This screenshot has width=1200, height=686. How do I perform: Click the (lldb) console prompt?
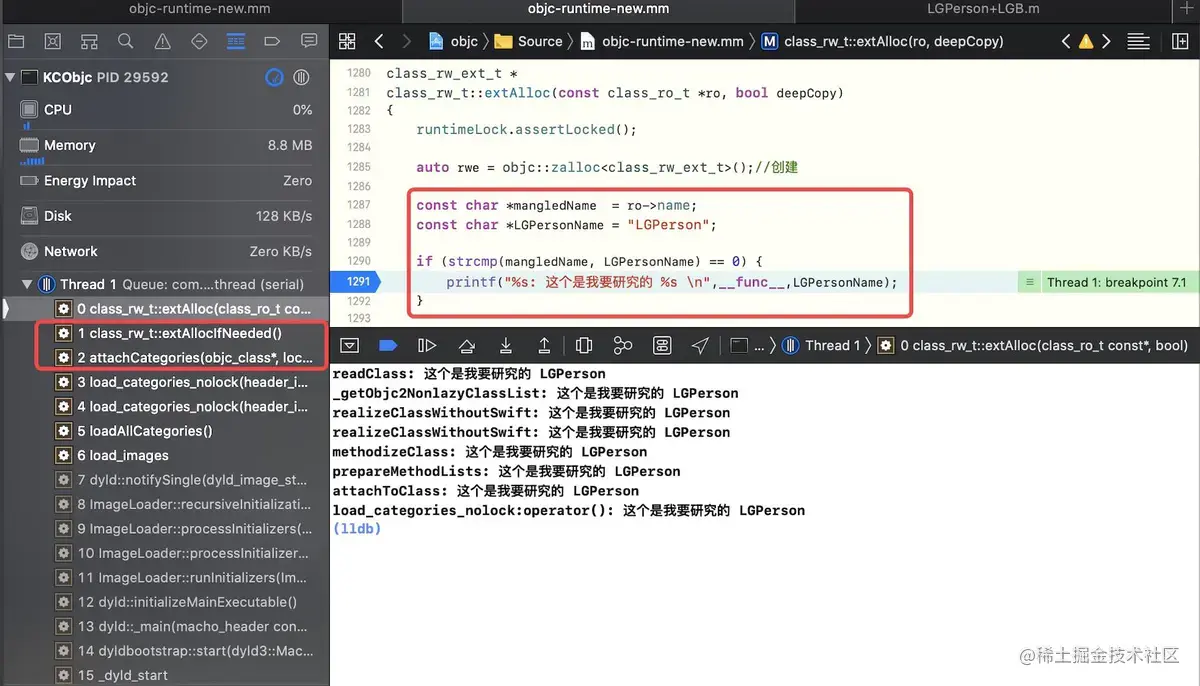(356, 529)
